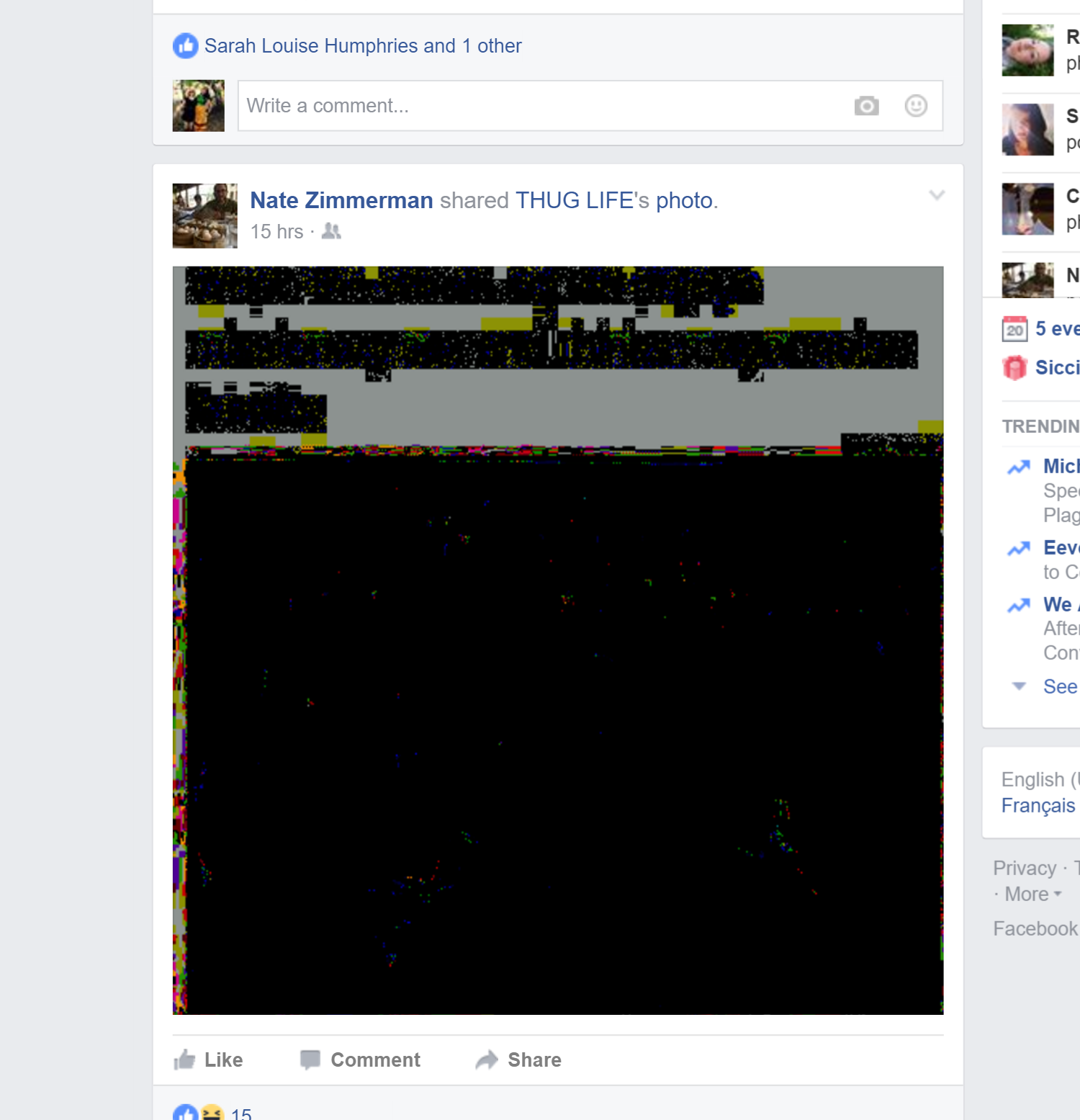The height and width of the screenshot is (1120, 1080).
Task: Open the emoji picker in the comment box
Action: [x=916, y=106]
